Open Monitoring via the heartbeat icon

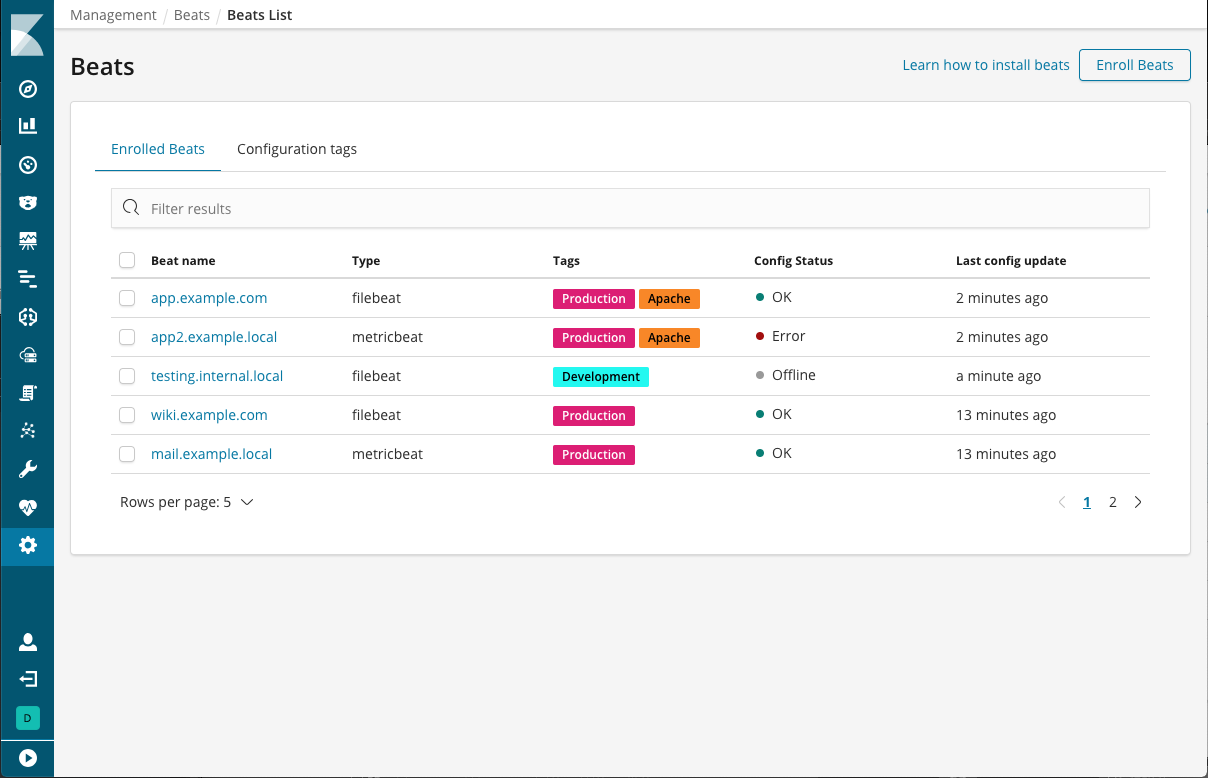pyautogui.click(x=27, y=507)
